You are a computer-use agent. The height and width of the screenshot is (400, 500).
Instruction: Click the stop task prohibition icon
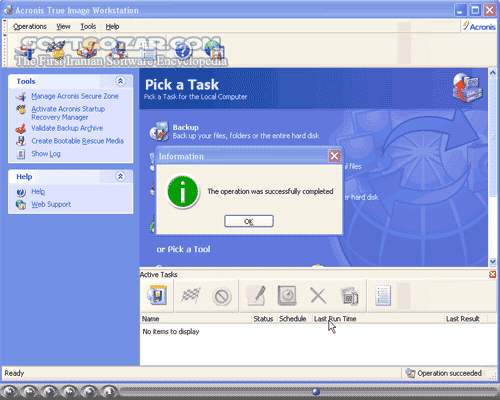(222, 296)
